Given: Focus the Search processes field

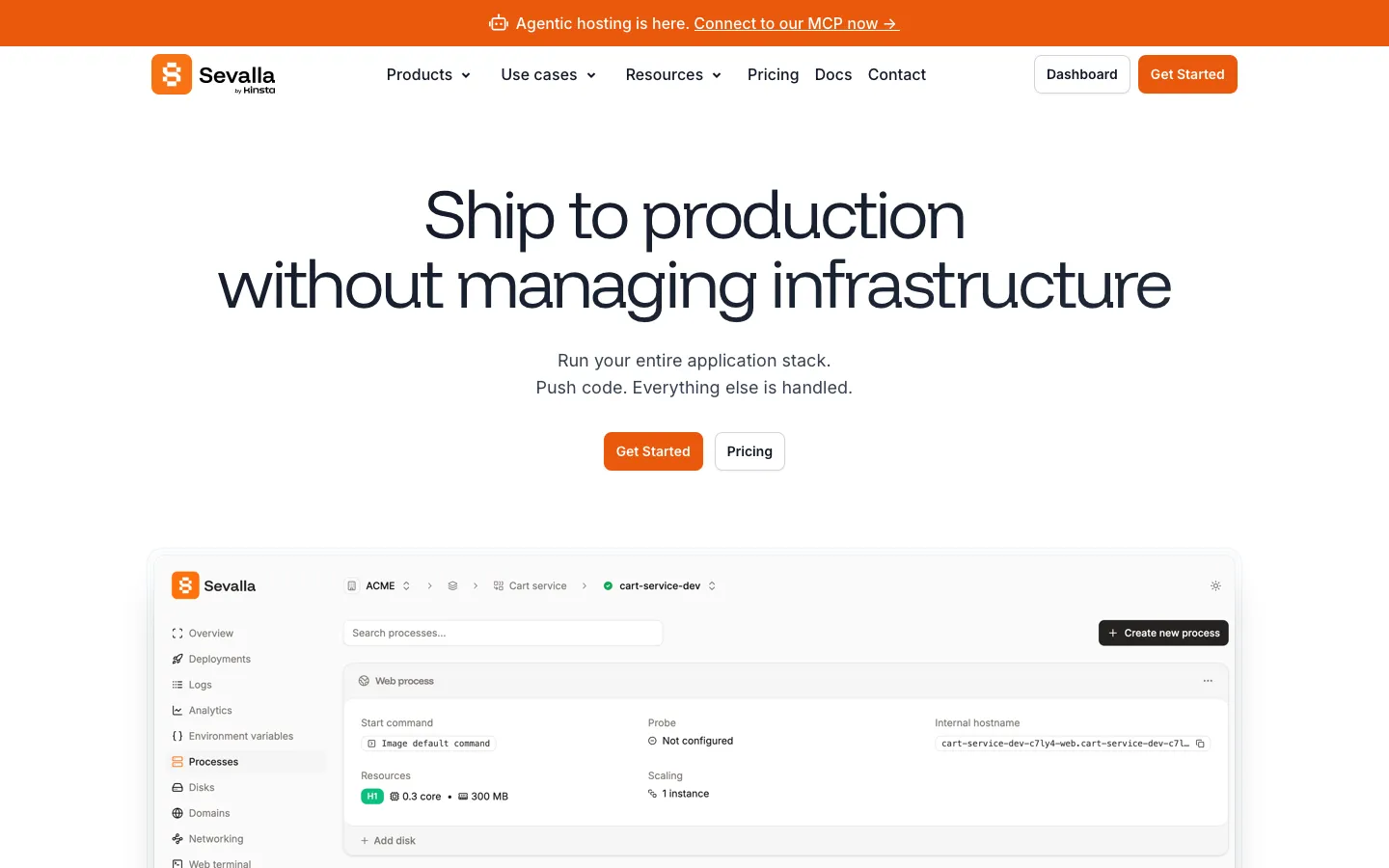Looking at the screenshot, I should [x=503, y=633].
